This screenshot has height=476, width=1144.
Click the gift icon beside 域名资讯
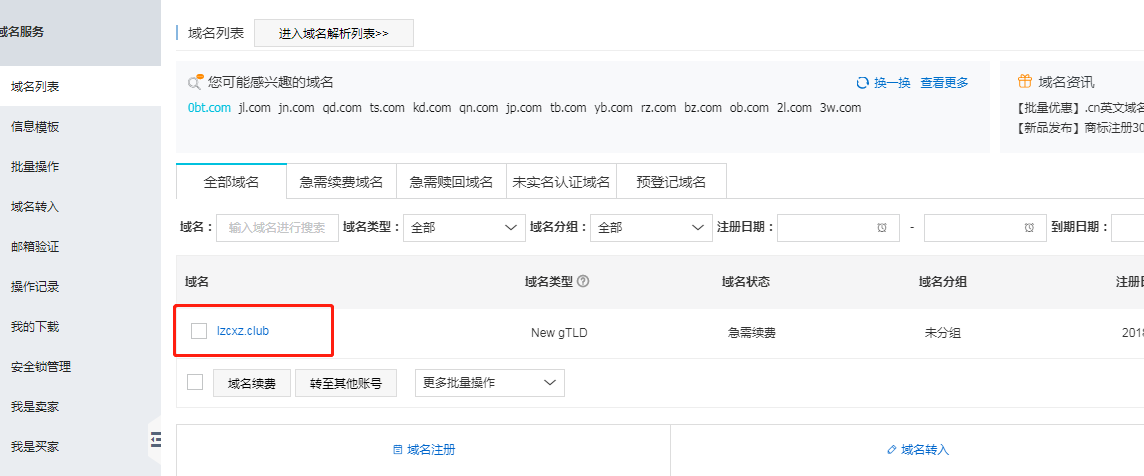tap(1024, 82)
